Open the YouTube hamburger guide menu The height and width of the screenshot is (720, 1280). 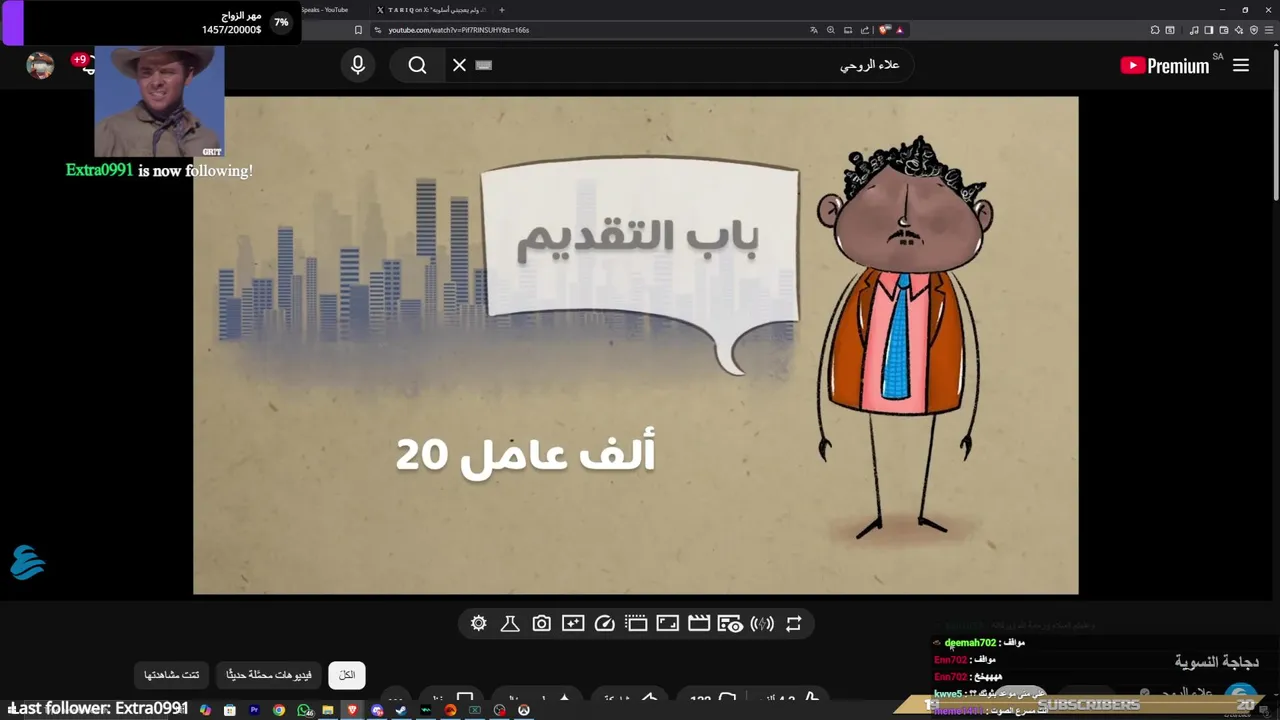point(1241,65)
